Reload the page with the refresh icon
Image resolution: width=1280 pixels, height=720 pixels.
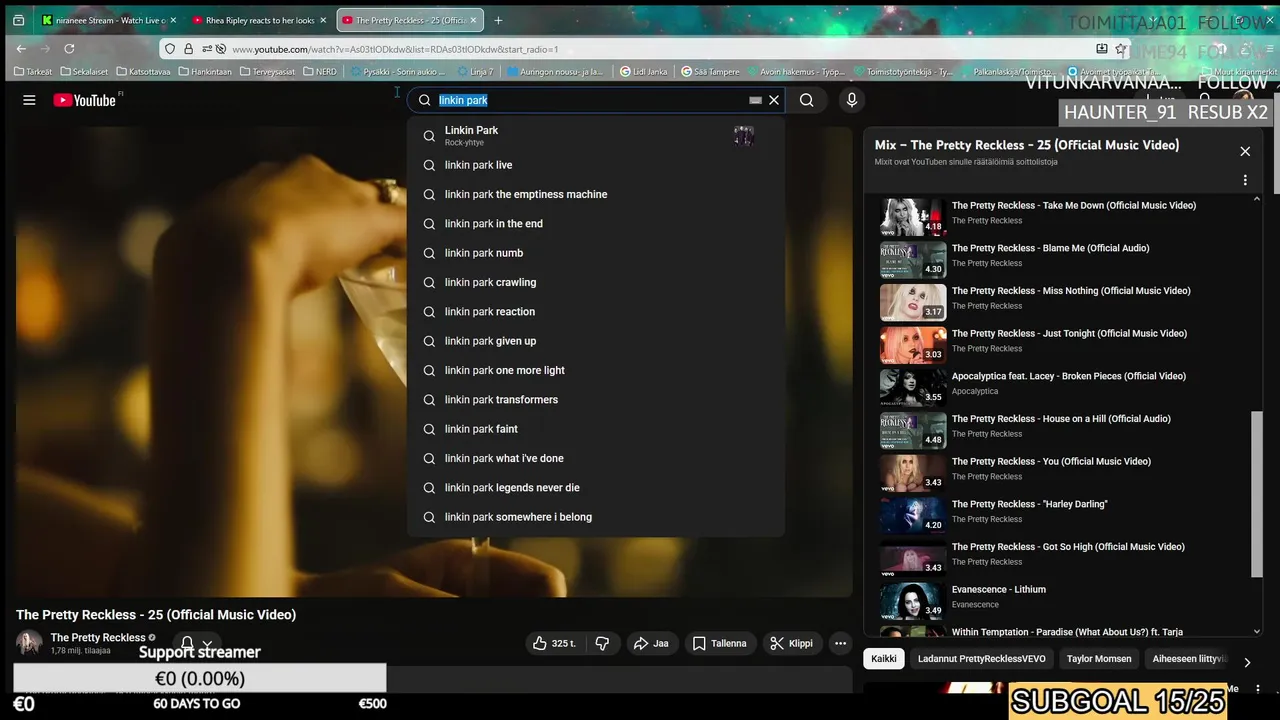[x=69, y=48]
